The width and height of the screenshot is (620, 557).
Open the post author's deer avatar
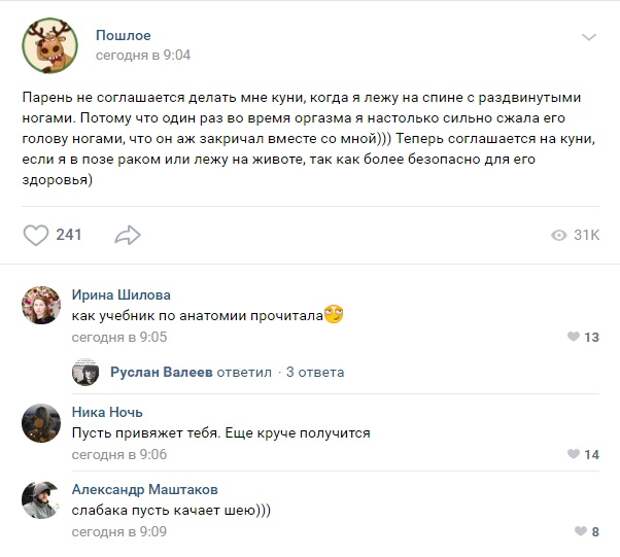(48, 45)
